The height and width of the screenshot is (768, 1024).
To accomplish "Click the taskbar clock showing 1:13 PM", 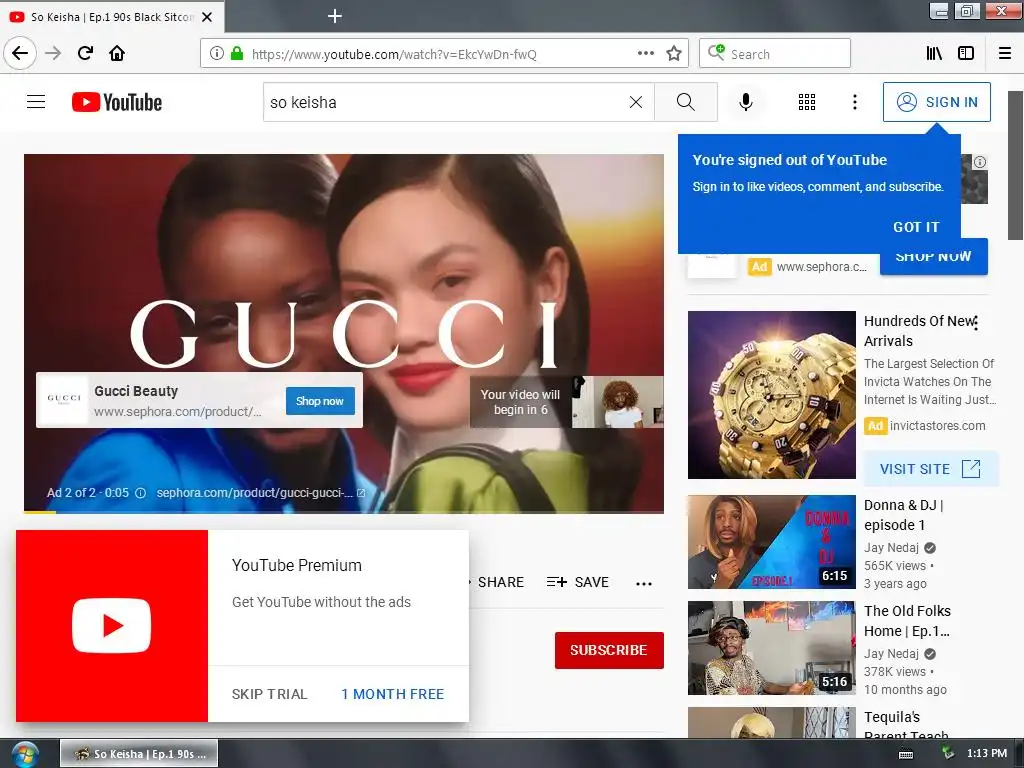I will coord(987,753).
